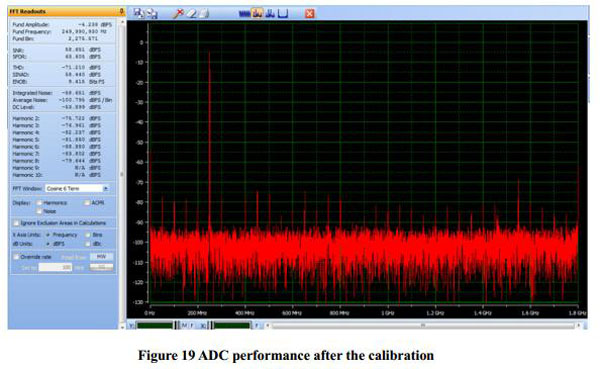Click the X-axis zoom slider below plot
Screen dimensions: 600x369
[x=232, y=325]
